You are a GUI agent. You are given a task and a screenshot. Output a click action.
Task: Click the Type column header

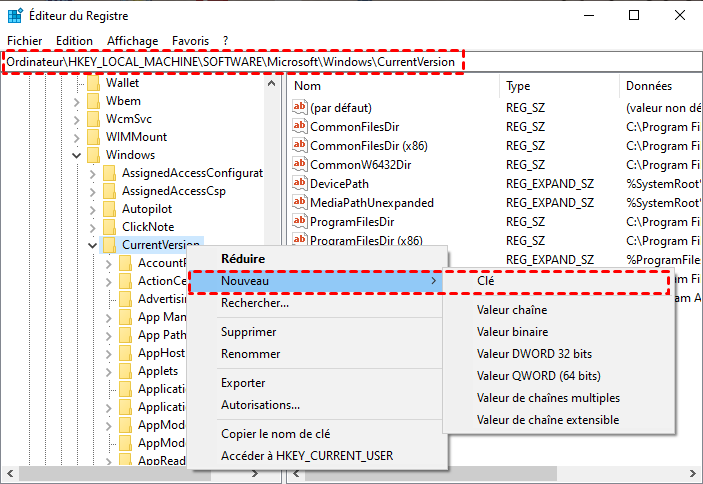[518, 86]
